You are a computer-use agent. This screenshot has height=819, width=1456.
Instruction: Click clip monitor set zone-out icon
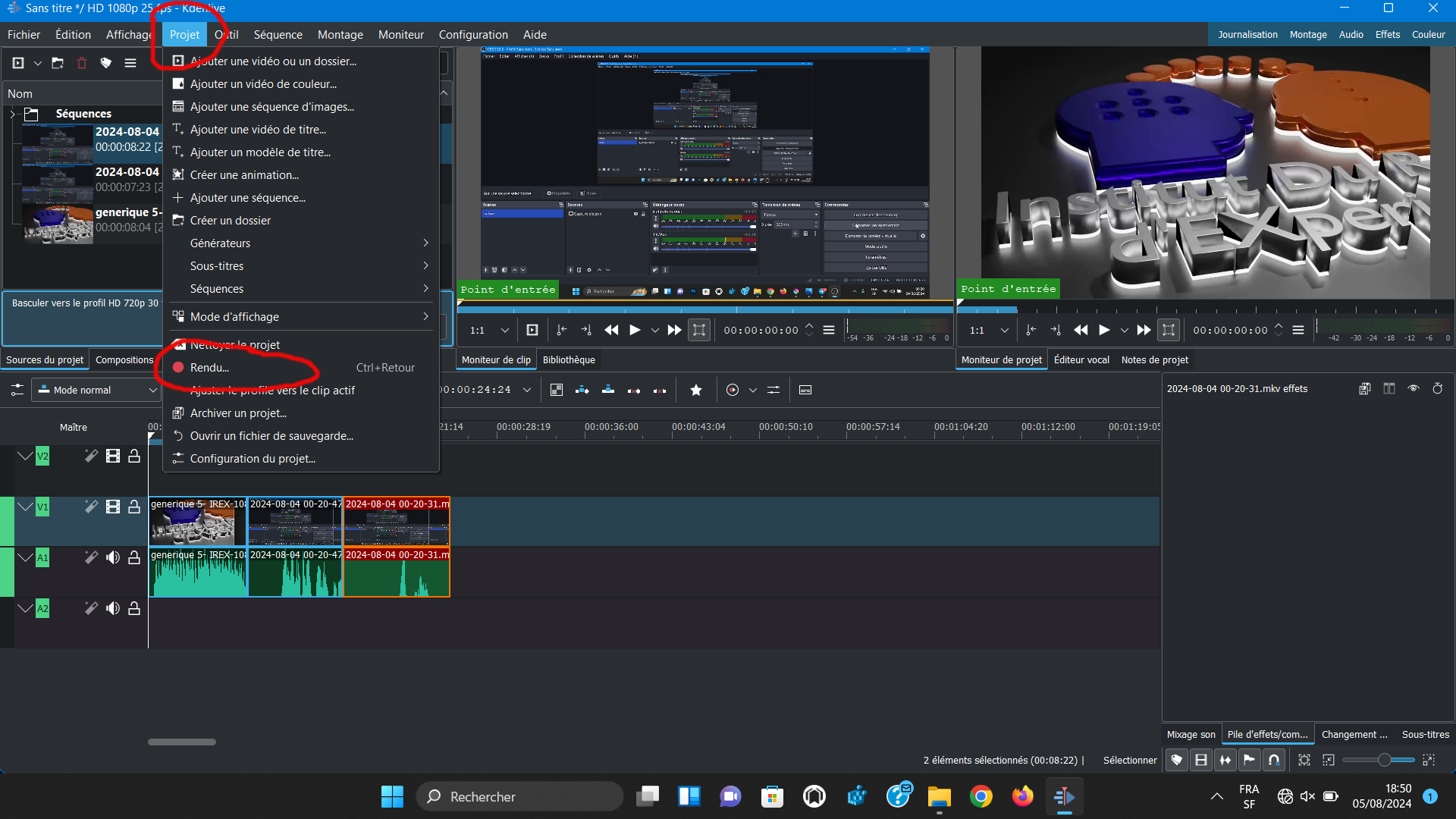tap(586, 330)
